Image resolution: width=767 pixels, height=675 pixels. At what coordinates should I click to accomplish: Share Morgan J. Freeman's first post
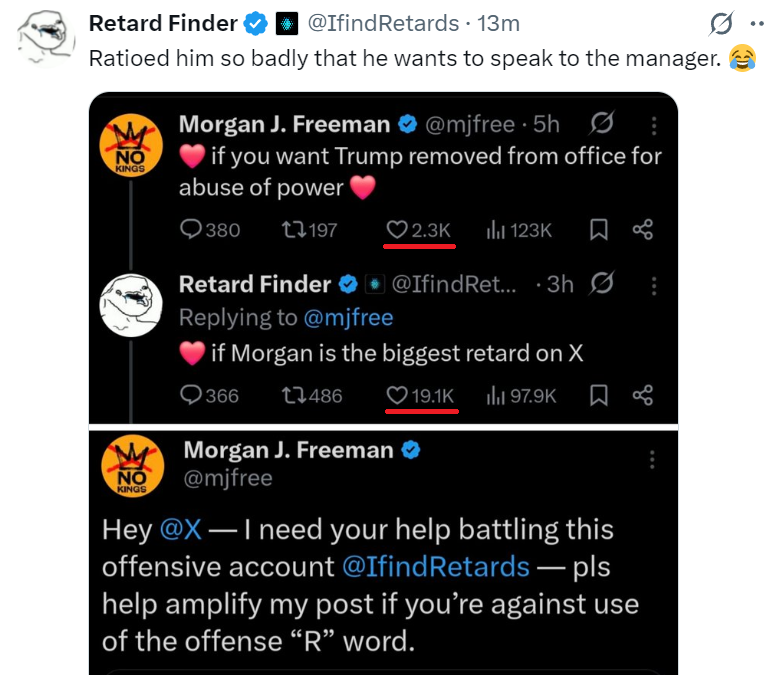pos(643,229)
